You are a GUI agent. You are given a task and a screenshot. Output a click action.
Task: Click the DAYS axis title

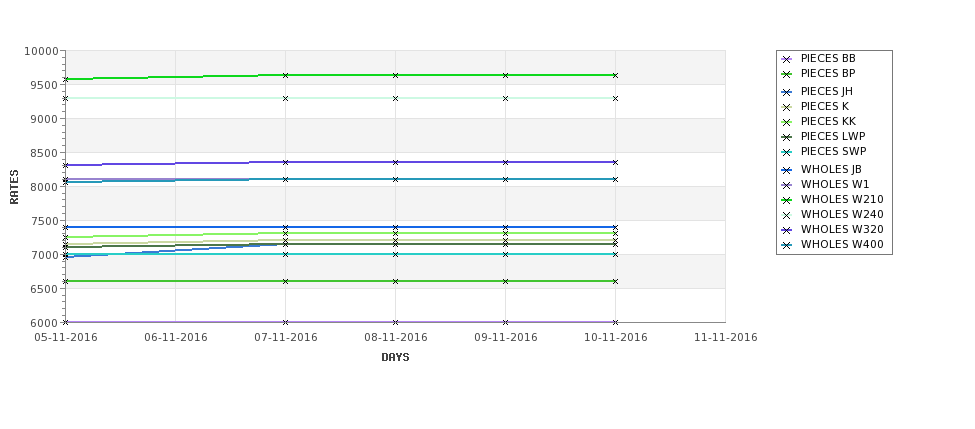tap(395, 358)
